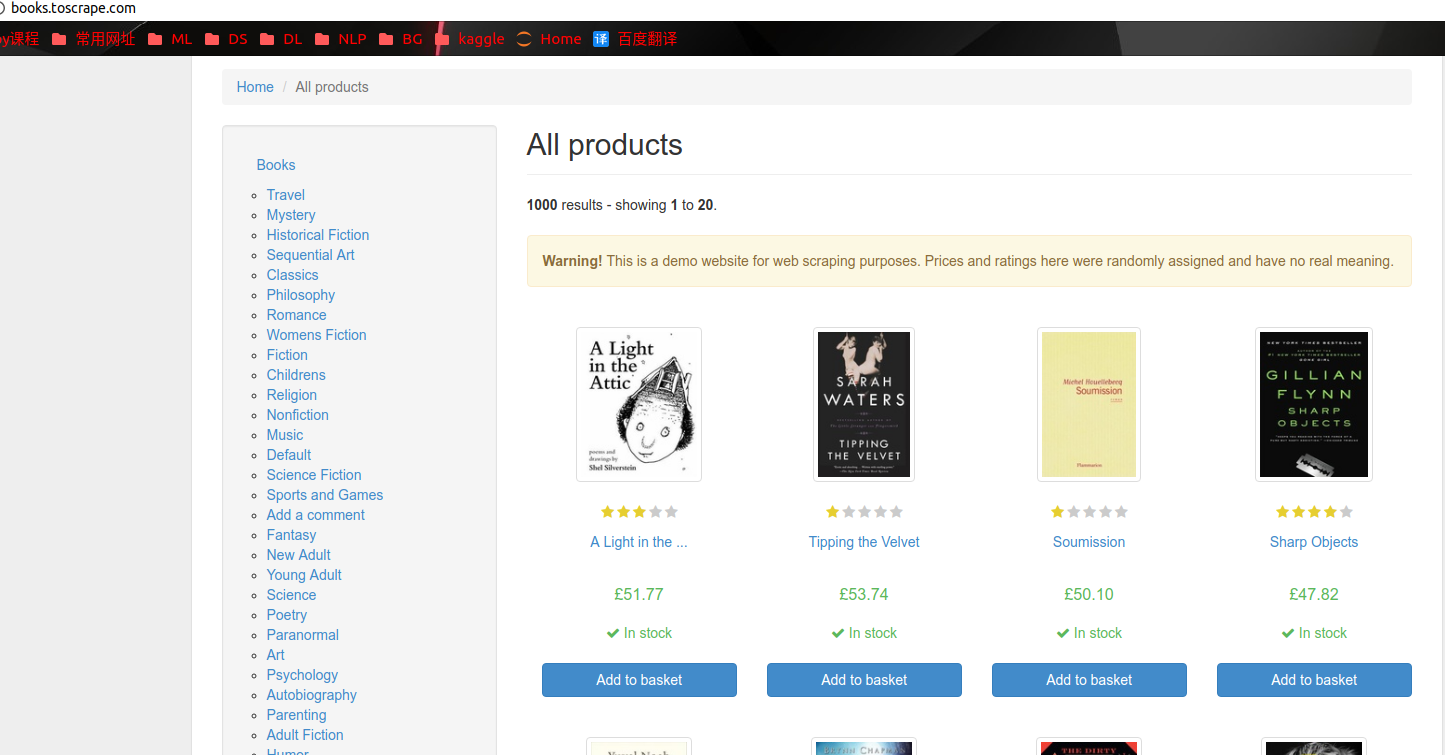
Task: Click the Jupyter Home bookmark icon
Action: pos(524,39)
